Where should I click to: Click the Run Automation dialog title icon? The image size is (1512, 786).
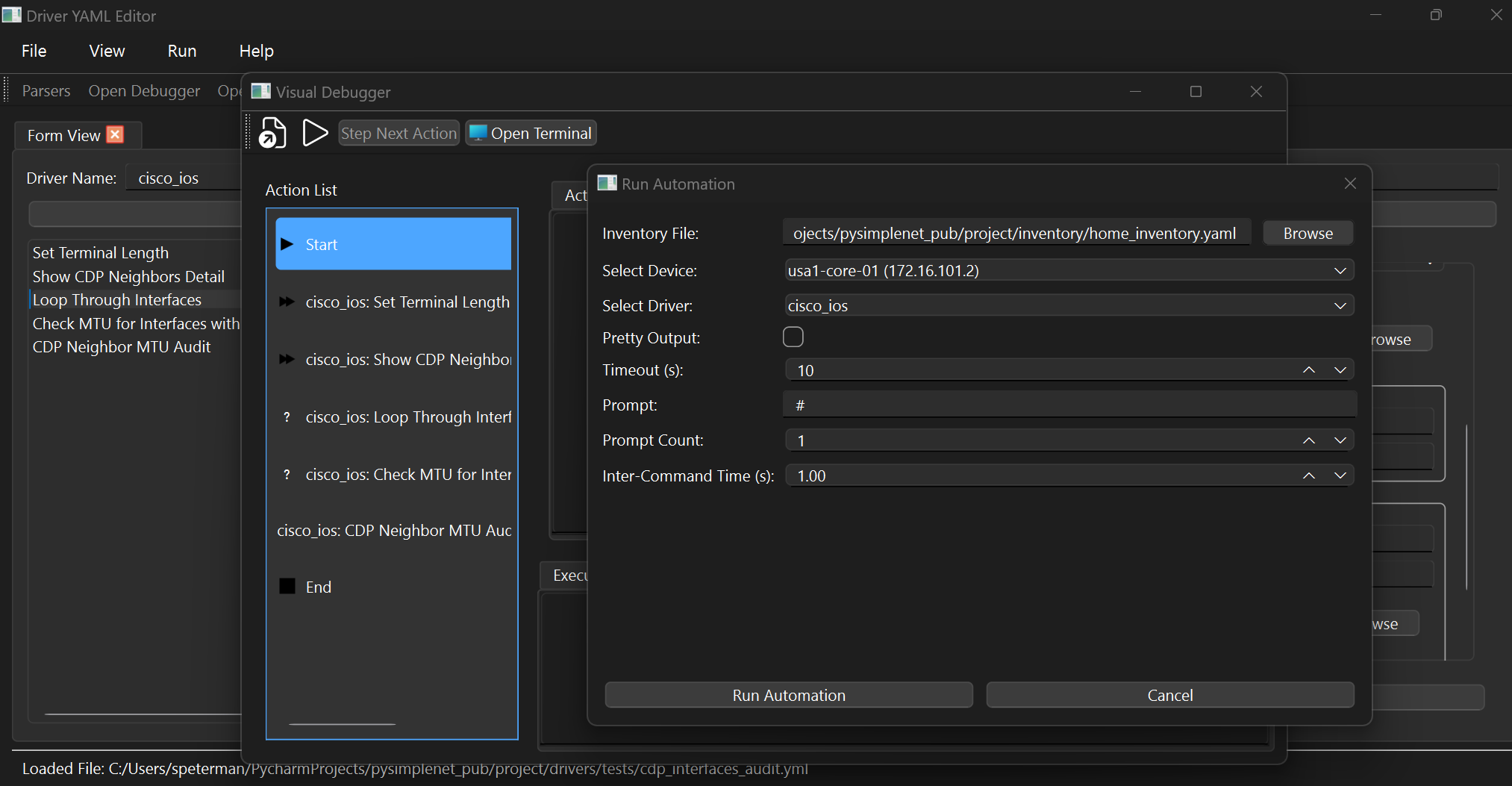(x=607, y=183)
